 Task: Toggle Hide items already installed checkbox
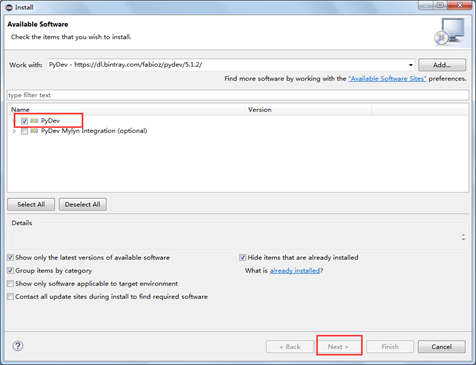click(243, 257)
